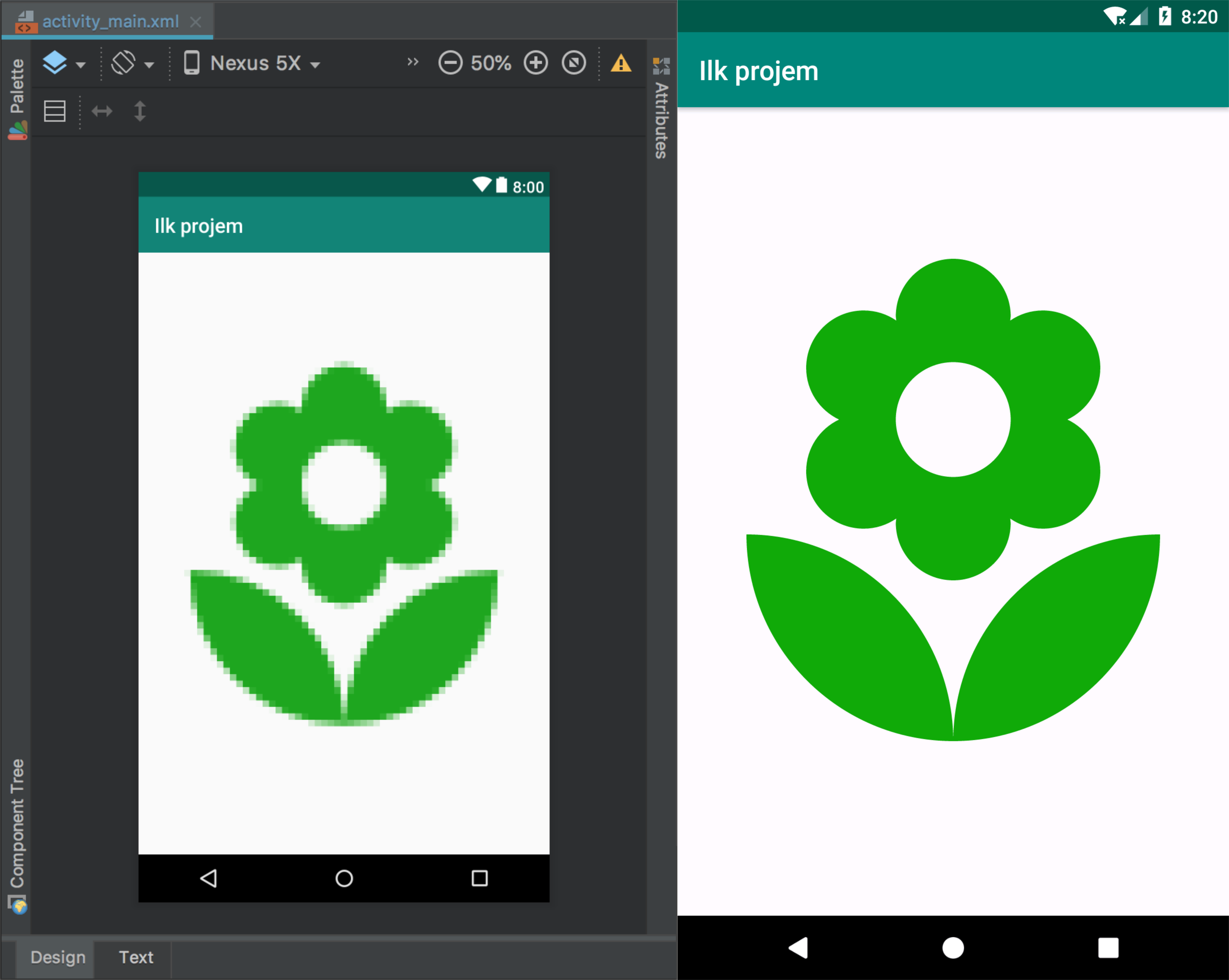The height and width of the screenshot is (980, 1229).
Task: Close the activity_main.xml tab
Action: click(196, 22)
